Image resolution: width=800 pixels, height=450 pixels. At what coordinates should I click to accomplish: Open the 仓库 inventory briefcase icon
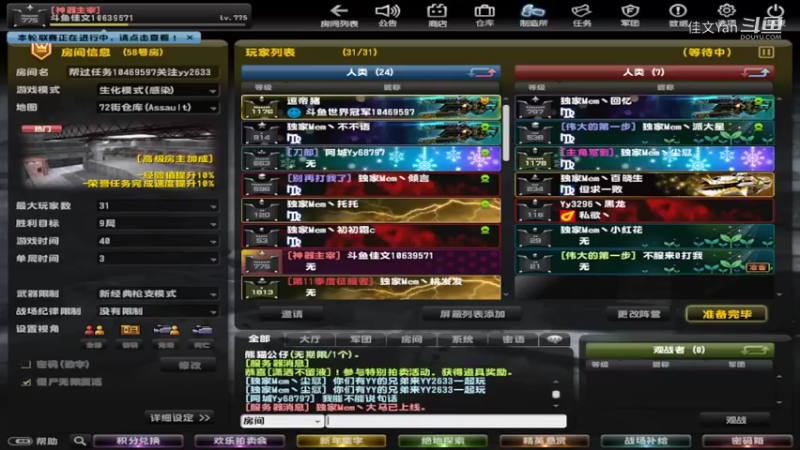coord(484,15)
